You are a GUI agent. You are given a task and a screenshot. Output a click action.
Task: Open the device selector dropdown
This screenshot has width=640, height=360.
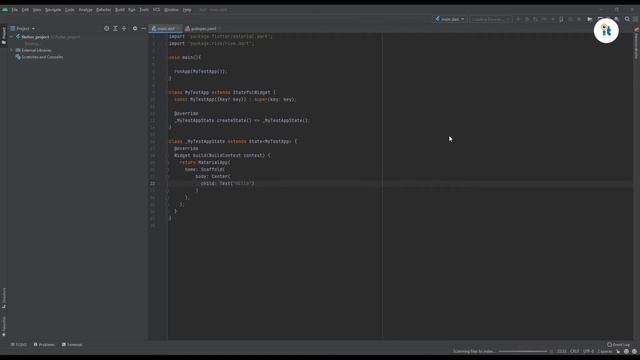point(491,19)
